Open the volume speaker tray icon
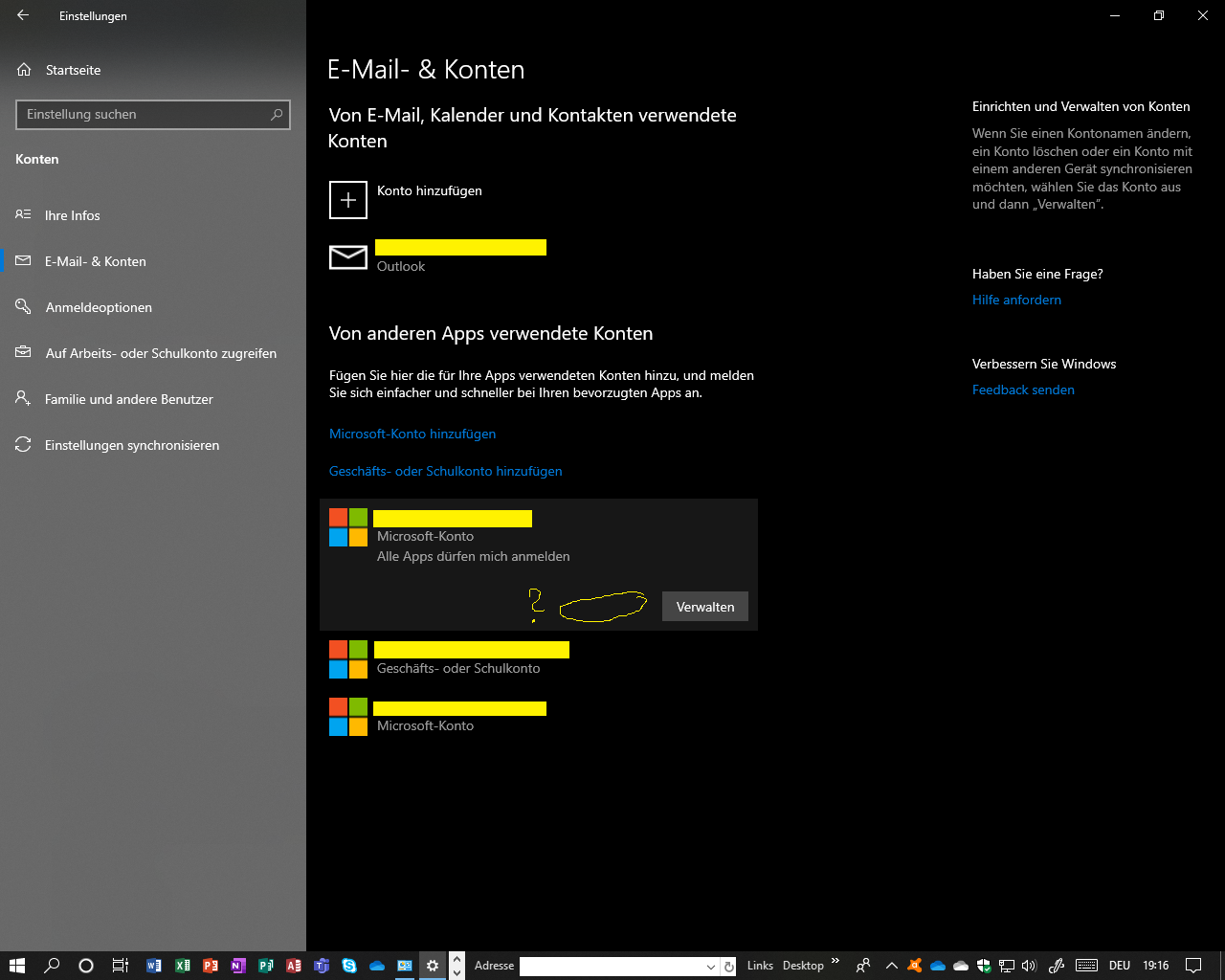 pos(1030,966)
